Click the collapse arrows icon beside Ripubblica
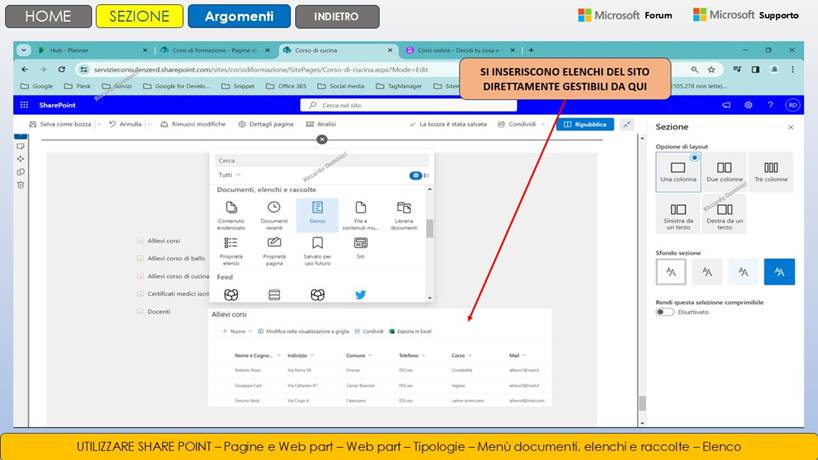This screenshot has height=460, width=818. pyautogui.click(x=627, y=124)
